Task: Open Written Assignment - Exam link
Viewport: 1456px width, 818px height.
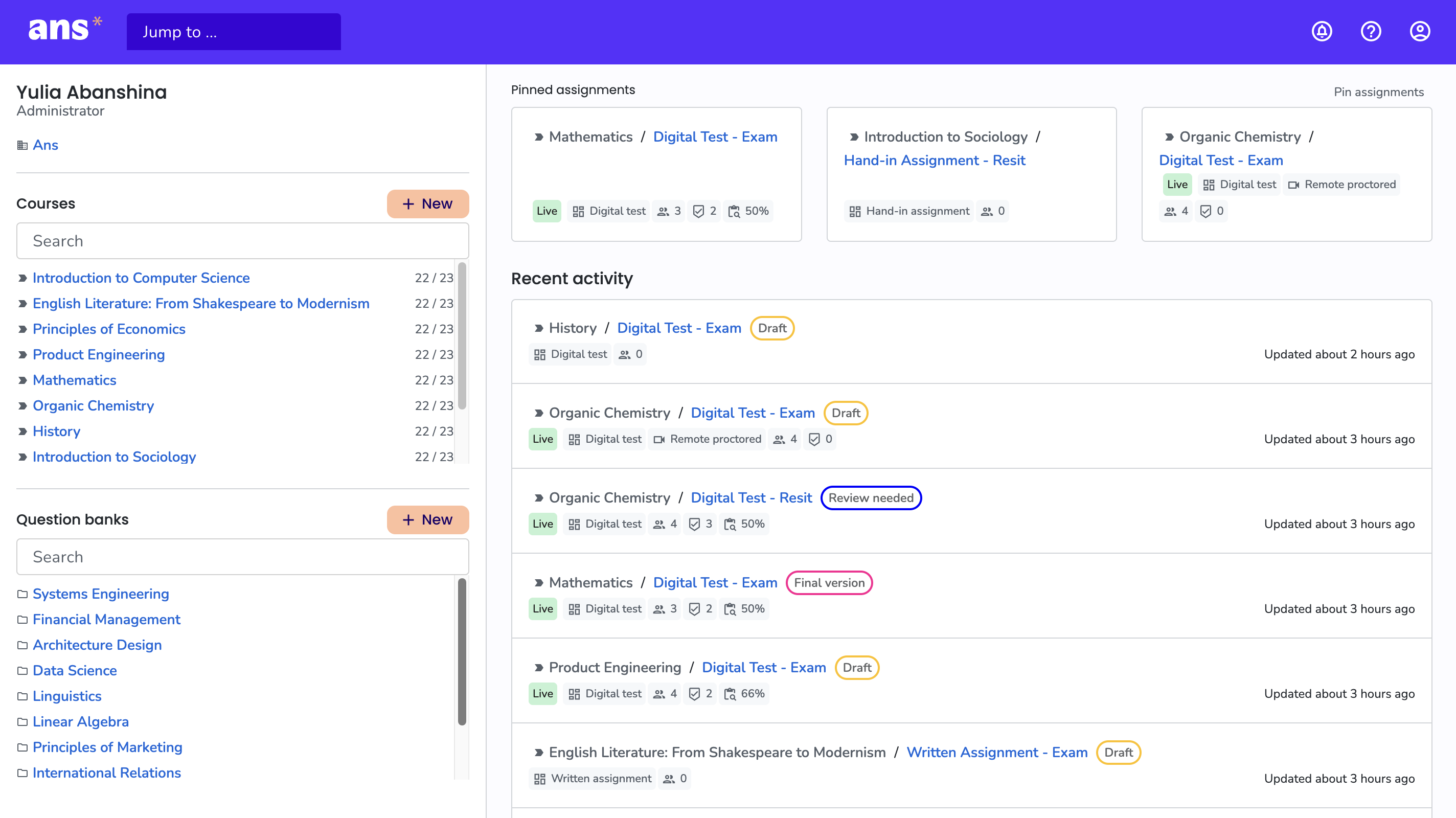Action: coord(997,753)
